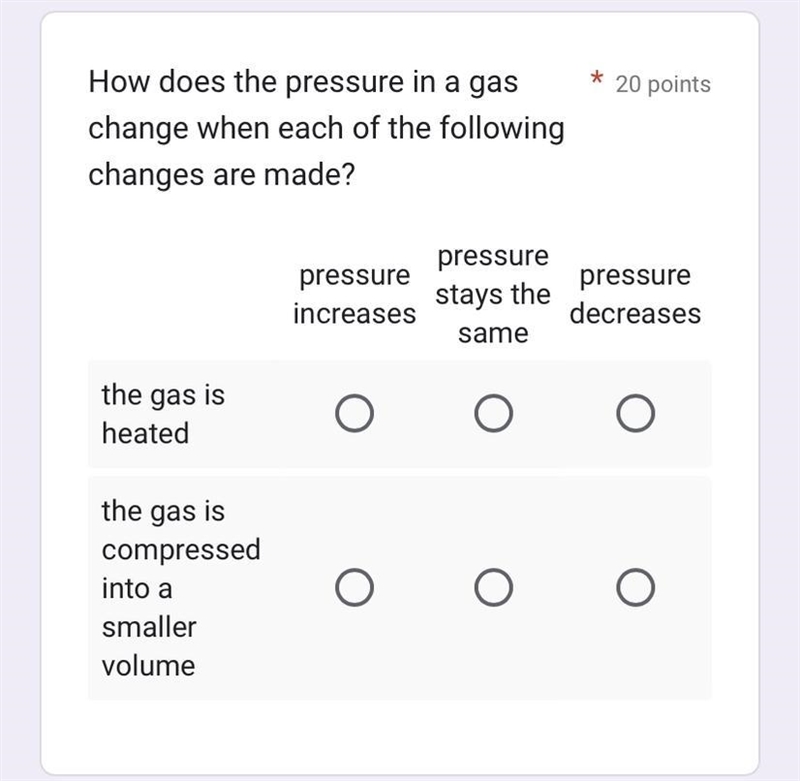Click the question title about gas pressure

pyautogui.click(x=327, y=128)
